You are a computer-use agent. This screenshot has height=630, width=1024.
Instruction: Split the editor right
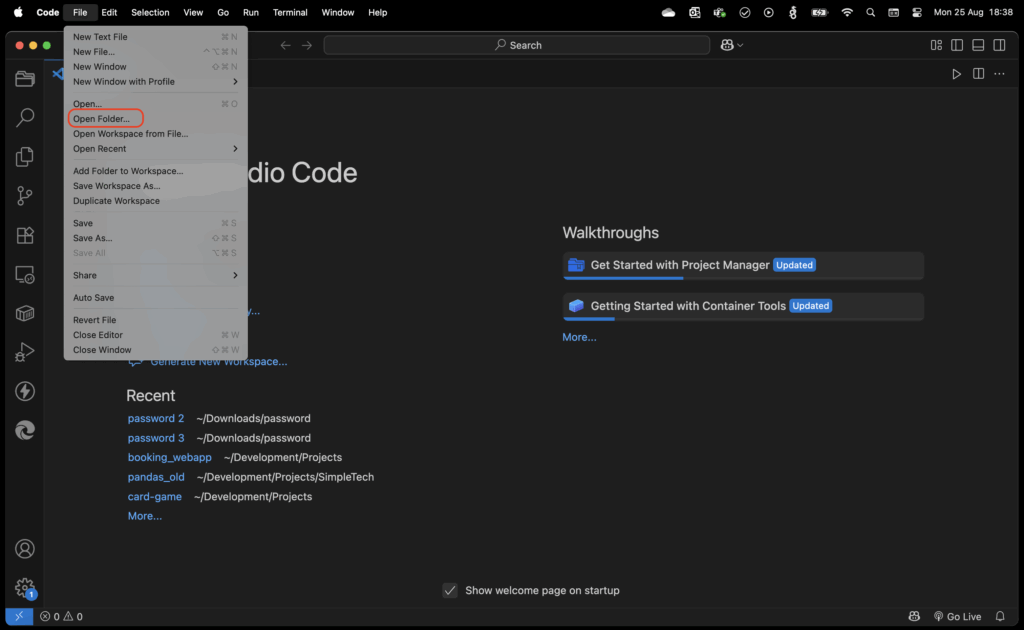(x=978, y=74)
